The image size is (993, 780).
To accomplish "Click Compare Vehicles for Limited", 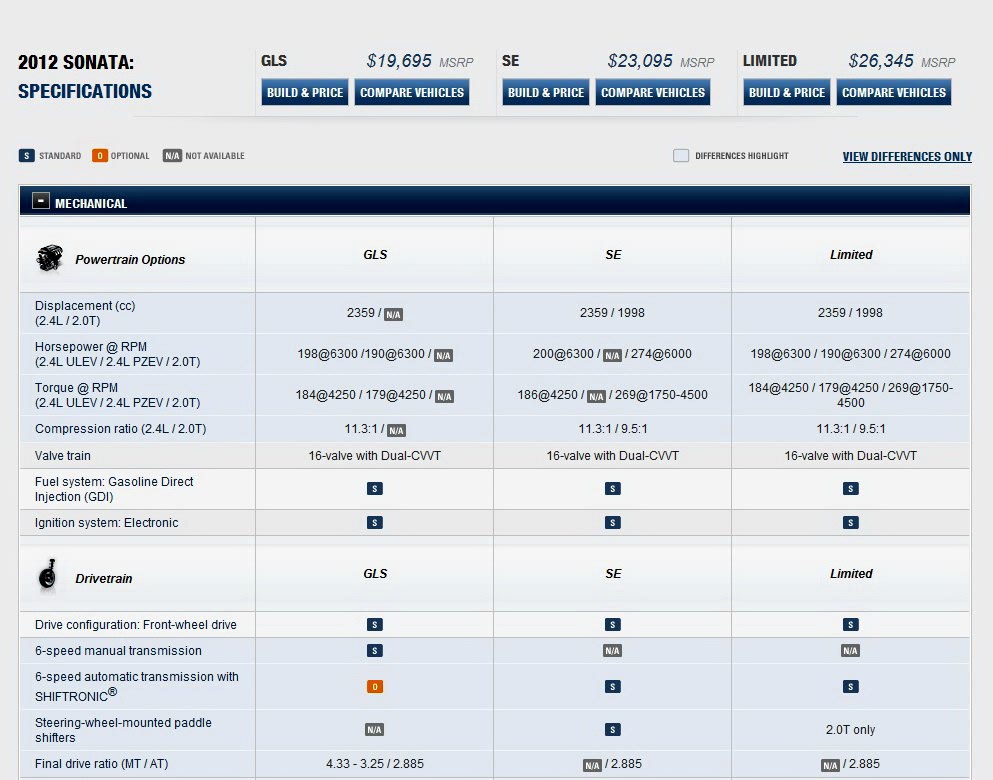I will point(894,92).
